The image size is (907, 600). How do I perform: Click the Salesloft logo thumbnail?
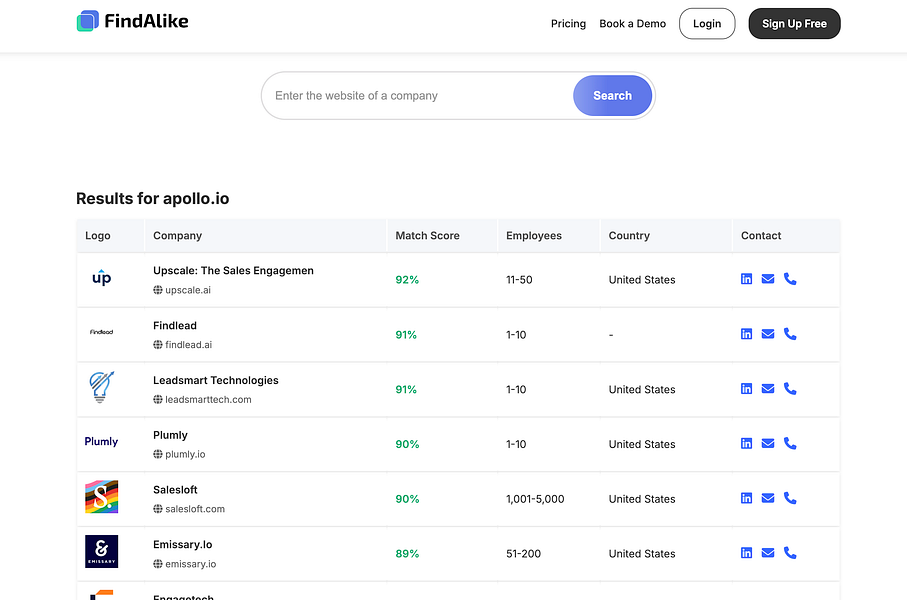102,498
